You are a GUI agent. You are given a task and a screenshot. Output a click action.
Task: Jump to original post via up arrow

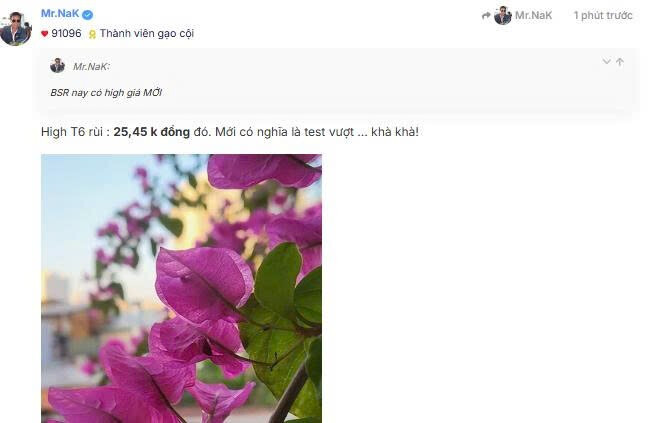pos(620,62)
